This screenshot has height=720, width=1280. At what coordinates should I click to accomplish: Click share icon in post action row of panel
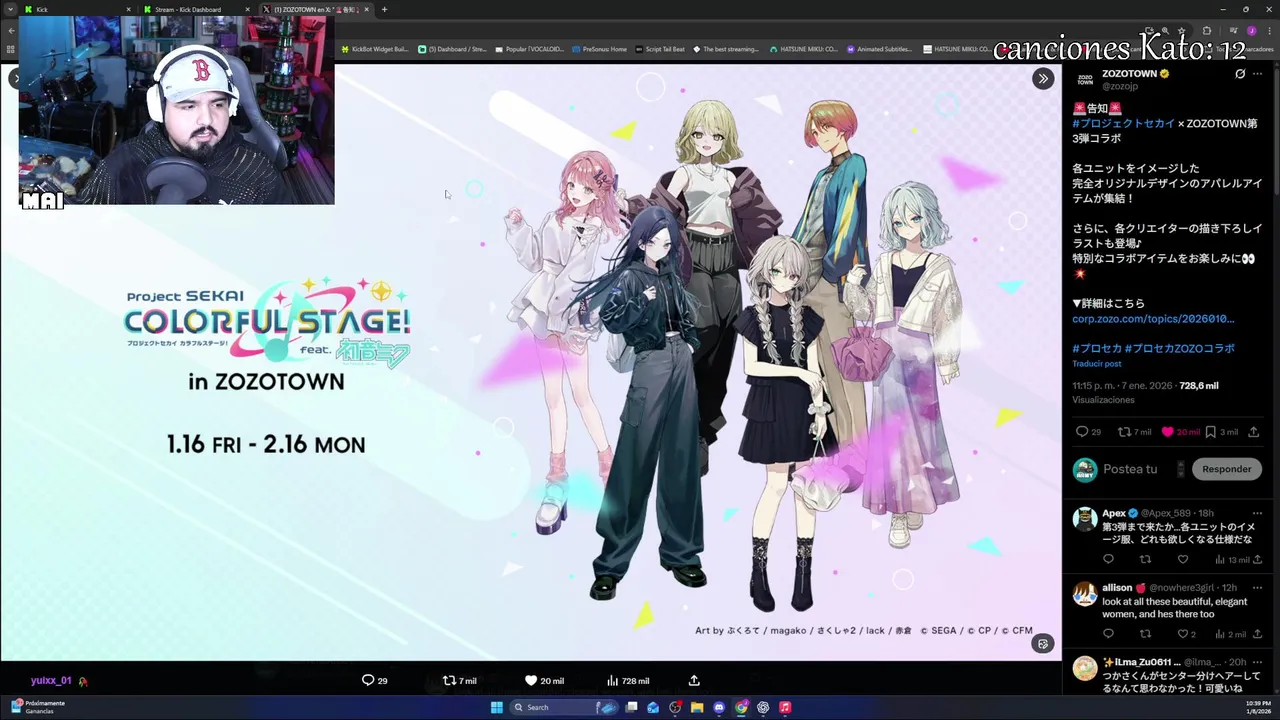tap(1254, 432)
